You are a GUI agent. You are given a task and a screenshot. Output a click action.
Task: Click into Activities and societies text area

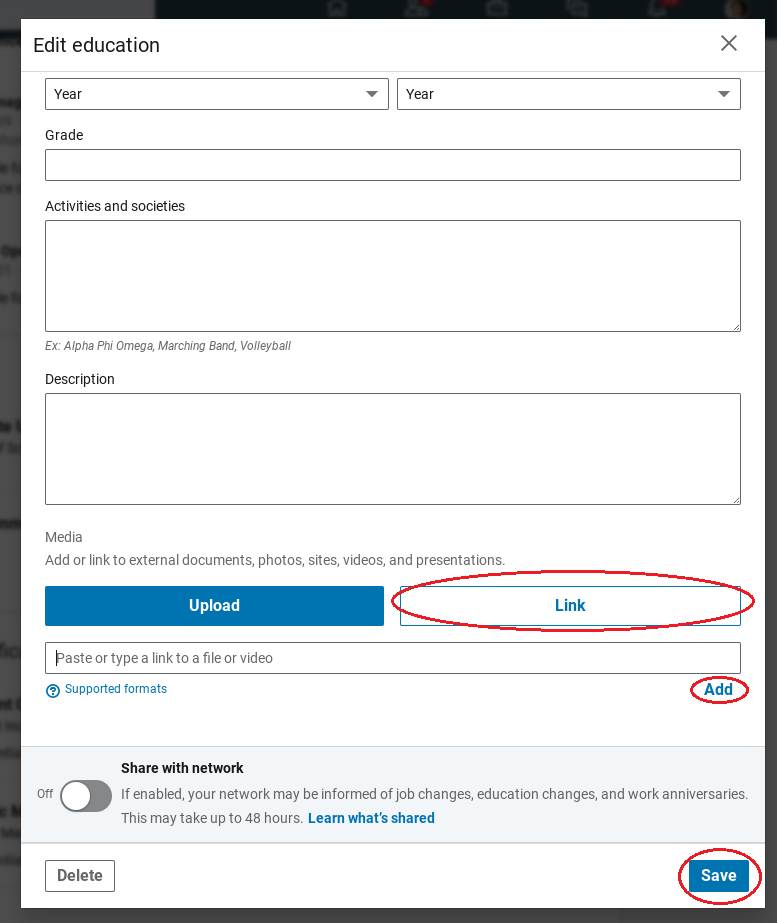(x=392, y=276)
